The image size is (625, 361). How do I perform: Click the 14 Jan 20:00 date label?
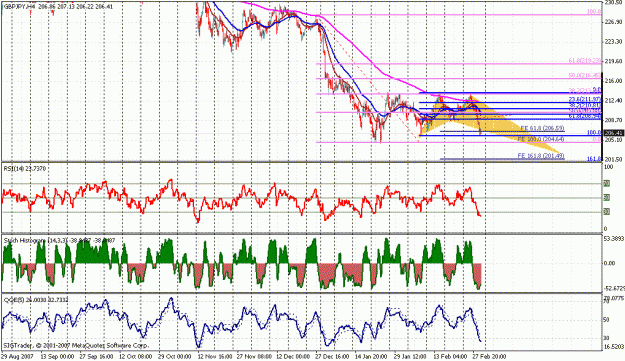[371, 356]
